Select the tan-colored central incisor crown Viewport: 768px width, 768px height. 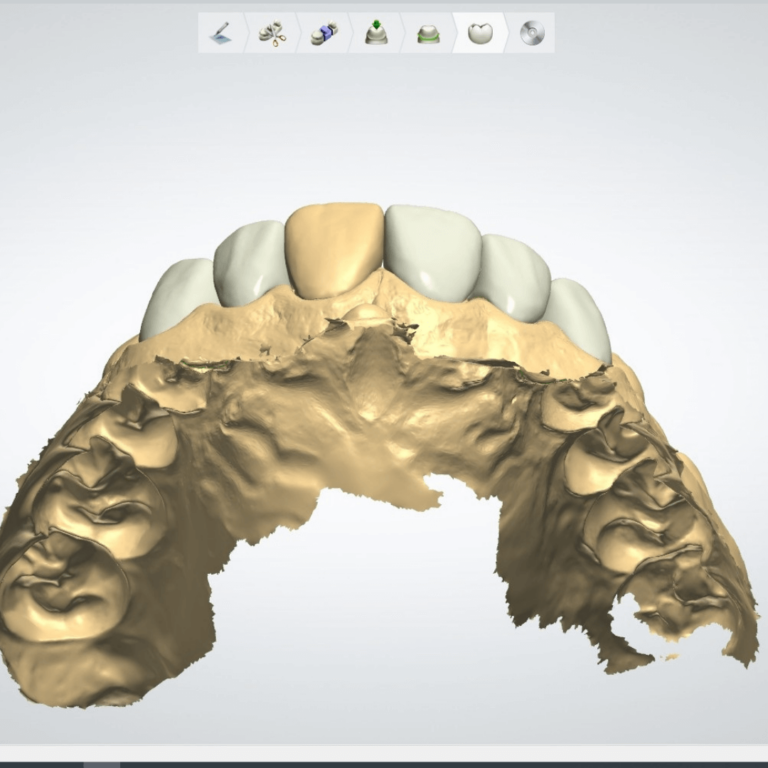pyautogui.click(x=335, y=248)
